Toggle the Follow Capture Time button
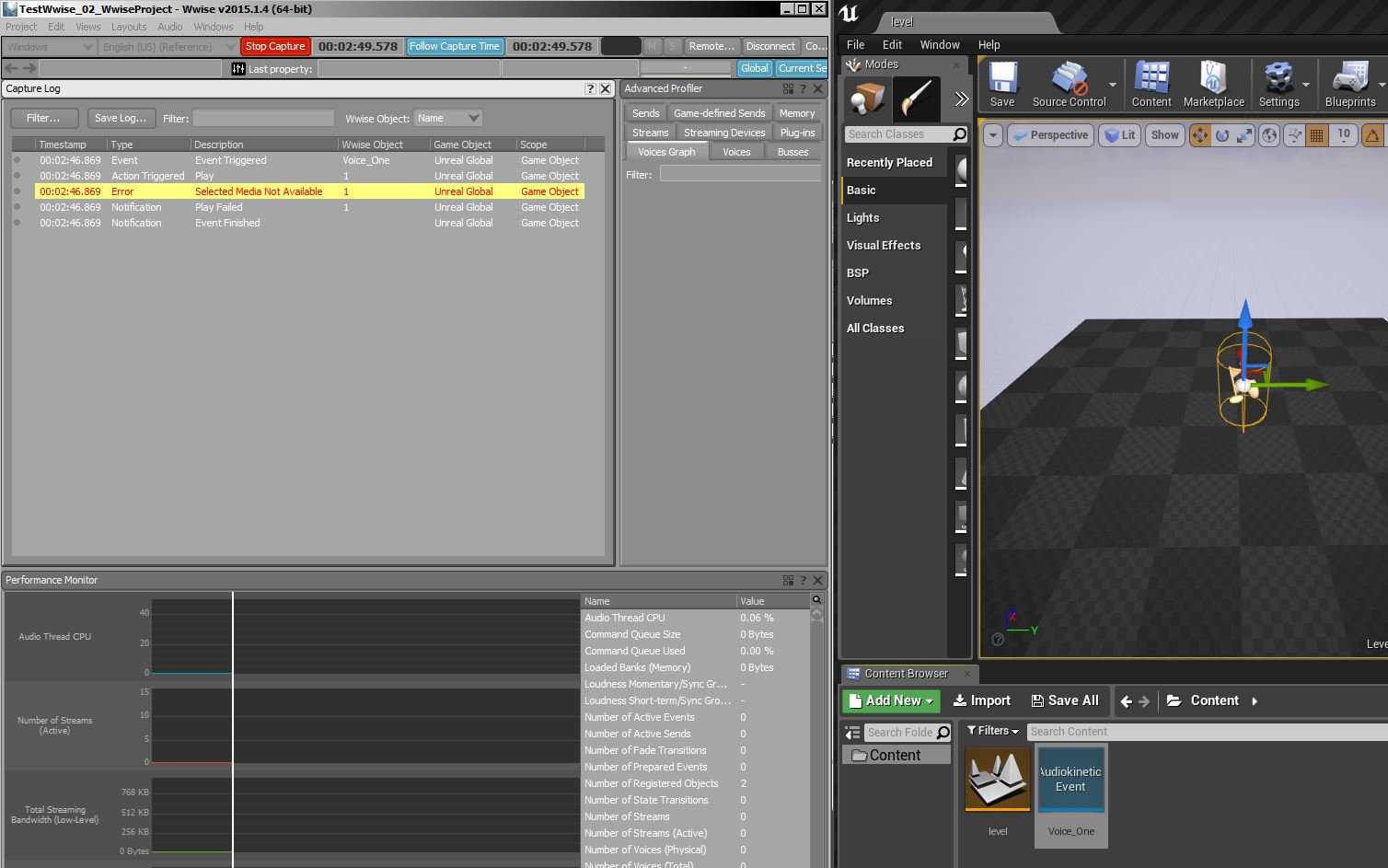The height and width of the screenshot is (868, 1388). click(x=455, y=46)
